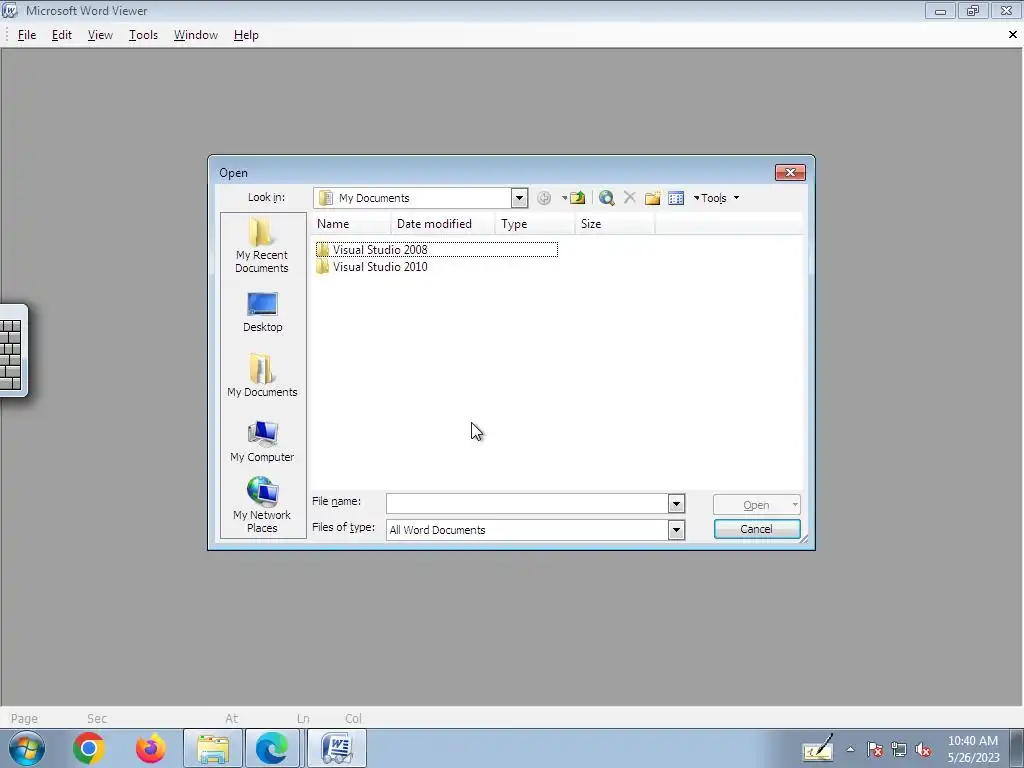
Task: Open the Help menu
Action: (246, 35)
